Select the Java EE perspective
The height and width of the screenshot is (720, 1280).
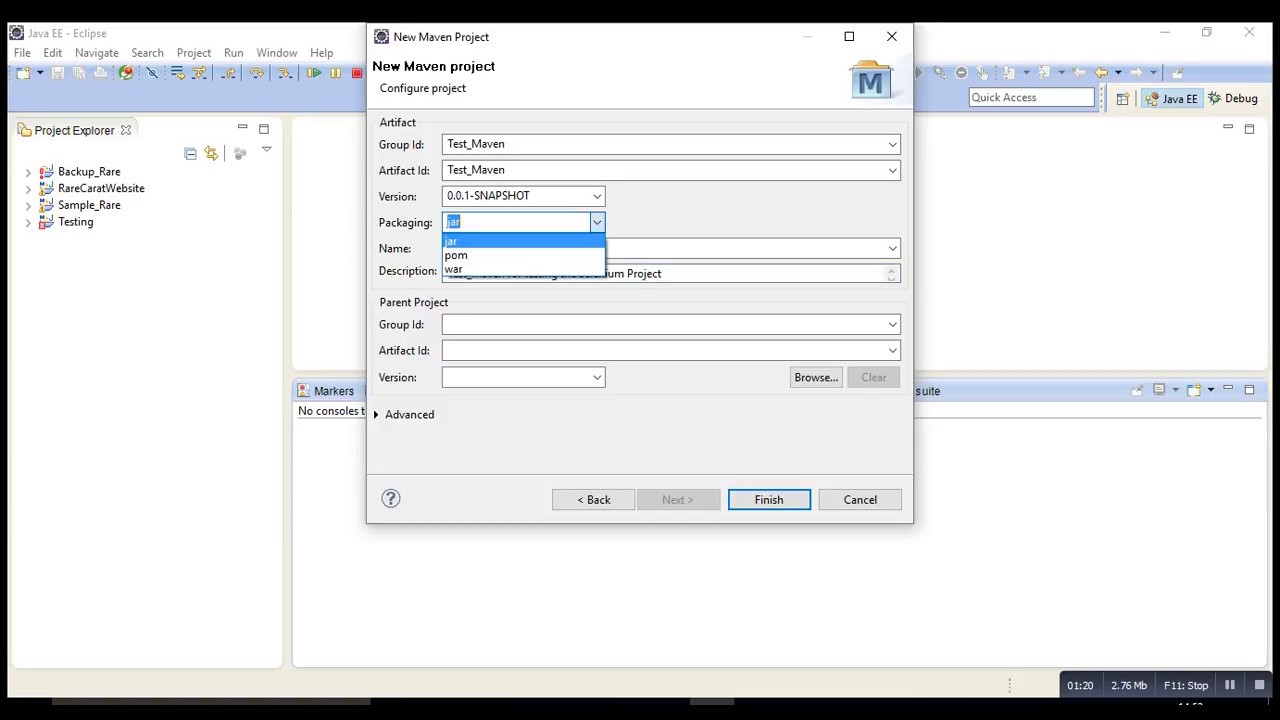[x=1172, y=98]
